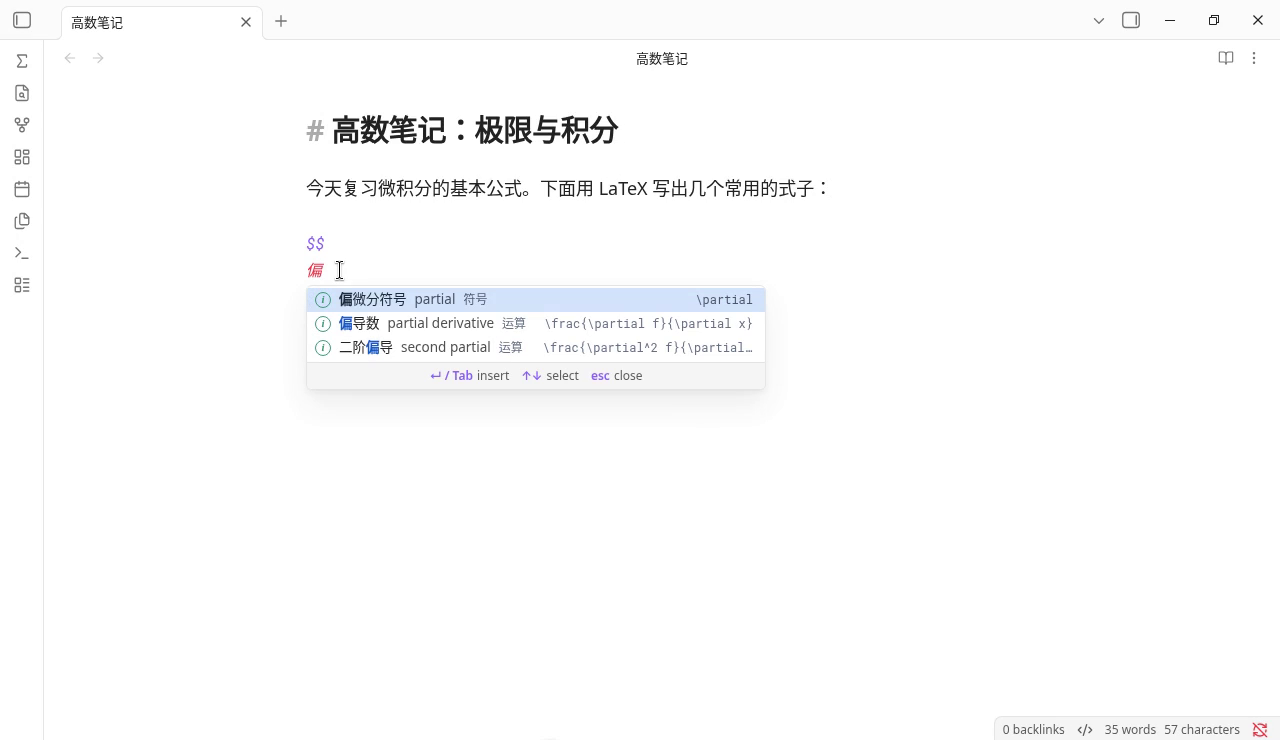Select the 偏微分符号 partial suggestion
The height and width of the screenshot is (740, 1280).
(536, 299)
